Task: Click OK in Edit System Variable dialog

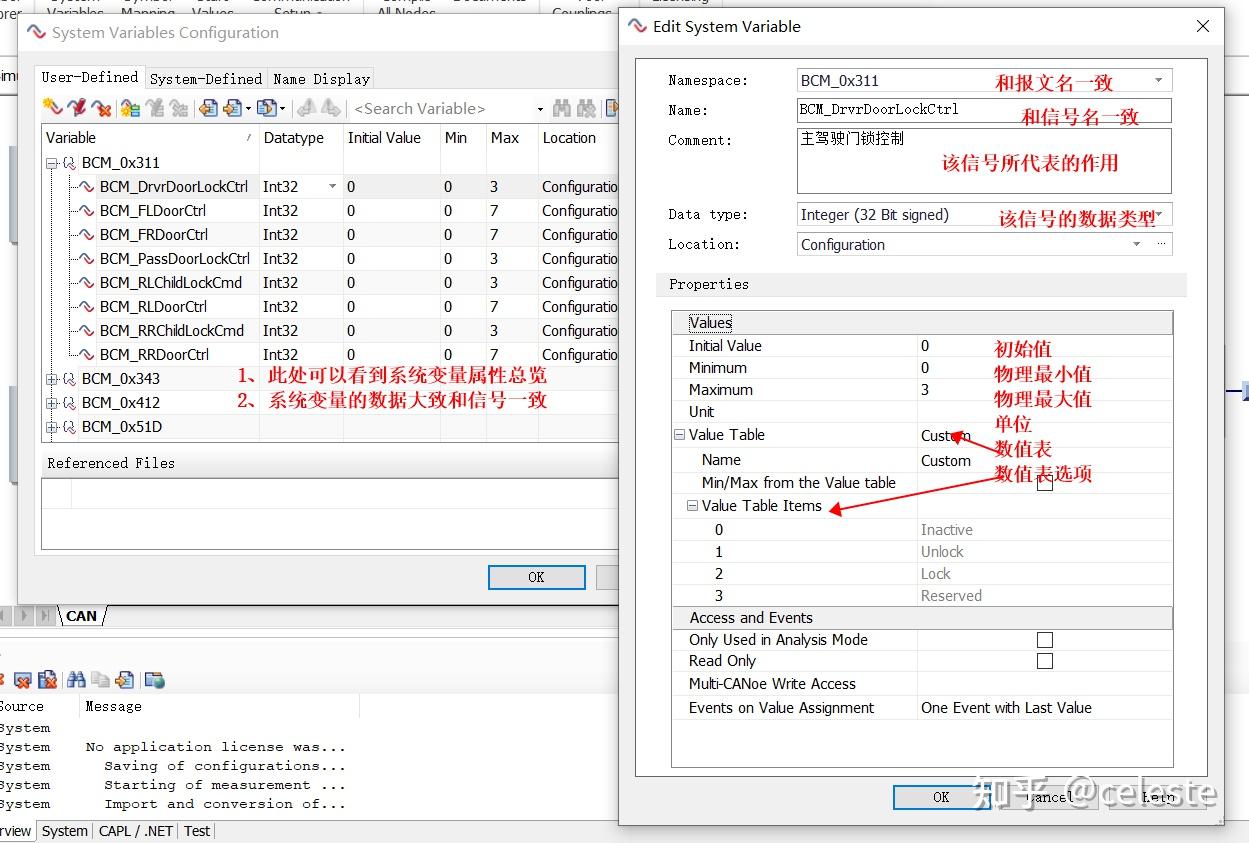Action: tap(941, 797)
